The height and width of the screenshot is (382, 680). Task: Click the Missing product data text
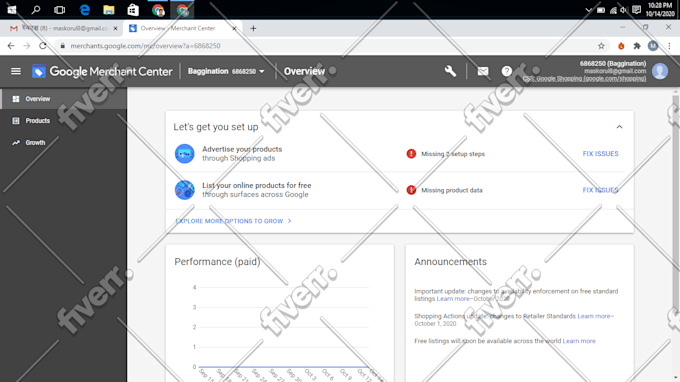pos(452,190)
